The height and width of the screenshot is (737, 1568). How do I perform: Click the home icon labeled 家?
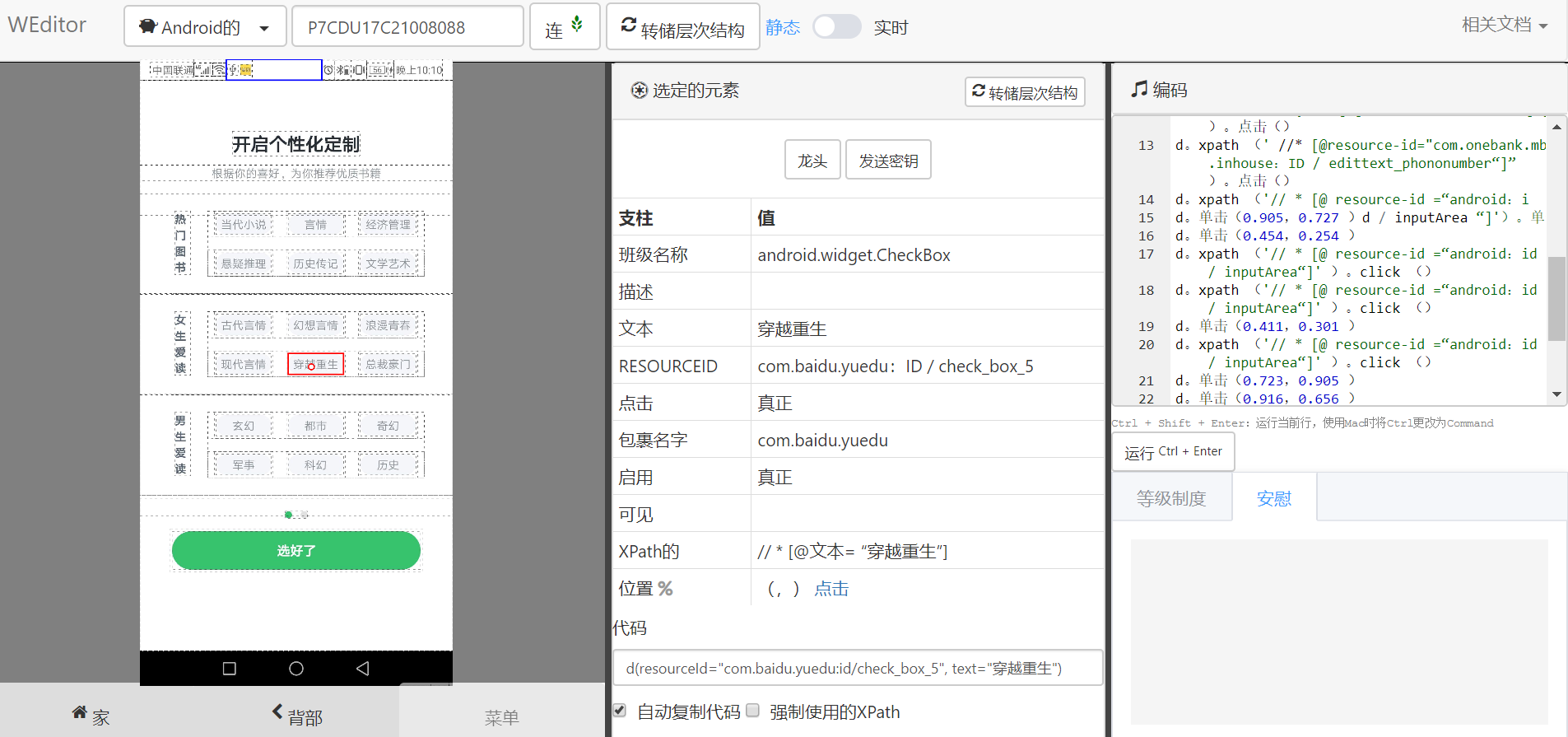[80, 713]
